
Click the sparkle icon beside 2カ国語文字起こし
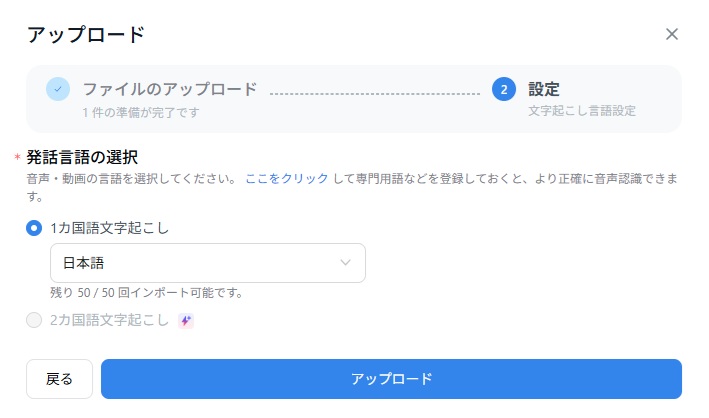(185, 320)
